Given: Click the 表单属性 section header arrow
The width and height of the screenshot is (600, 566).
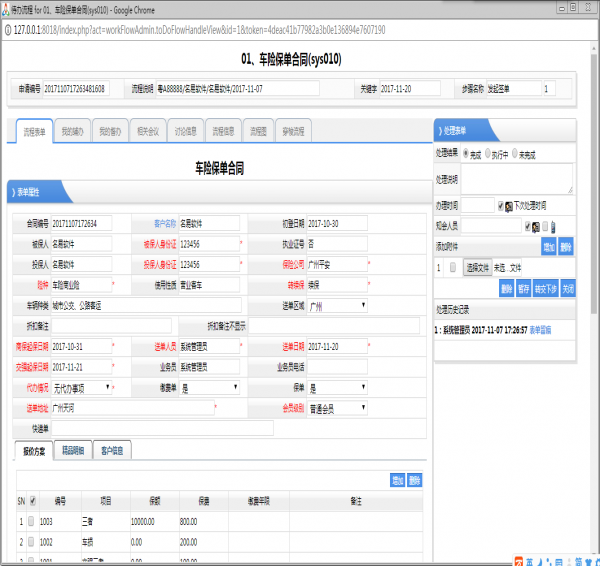Looking at the screenshot, I should coord(14,192).
